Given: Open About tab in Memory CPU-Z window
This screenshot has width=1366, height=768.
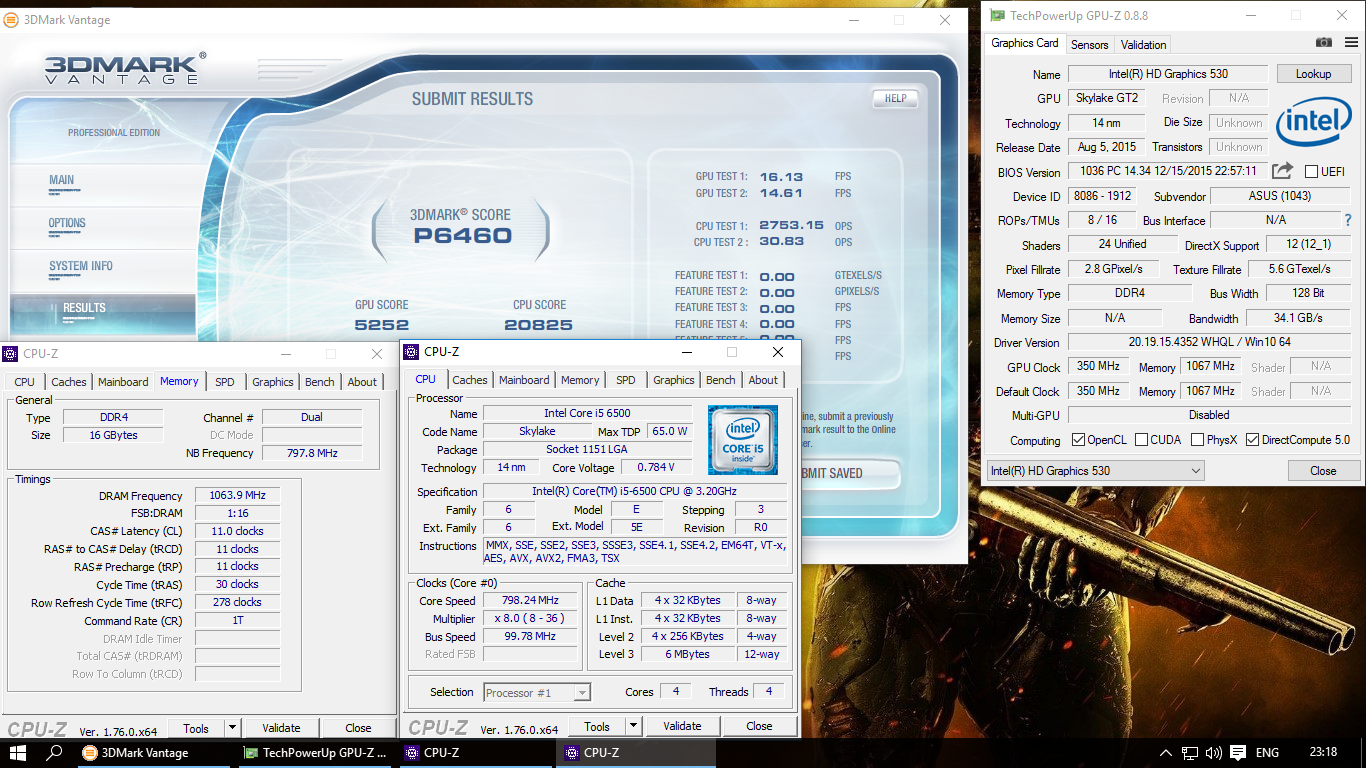Looking at the screenshot, I should pyautogui.click(x=362, y=382).
